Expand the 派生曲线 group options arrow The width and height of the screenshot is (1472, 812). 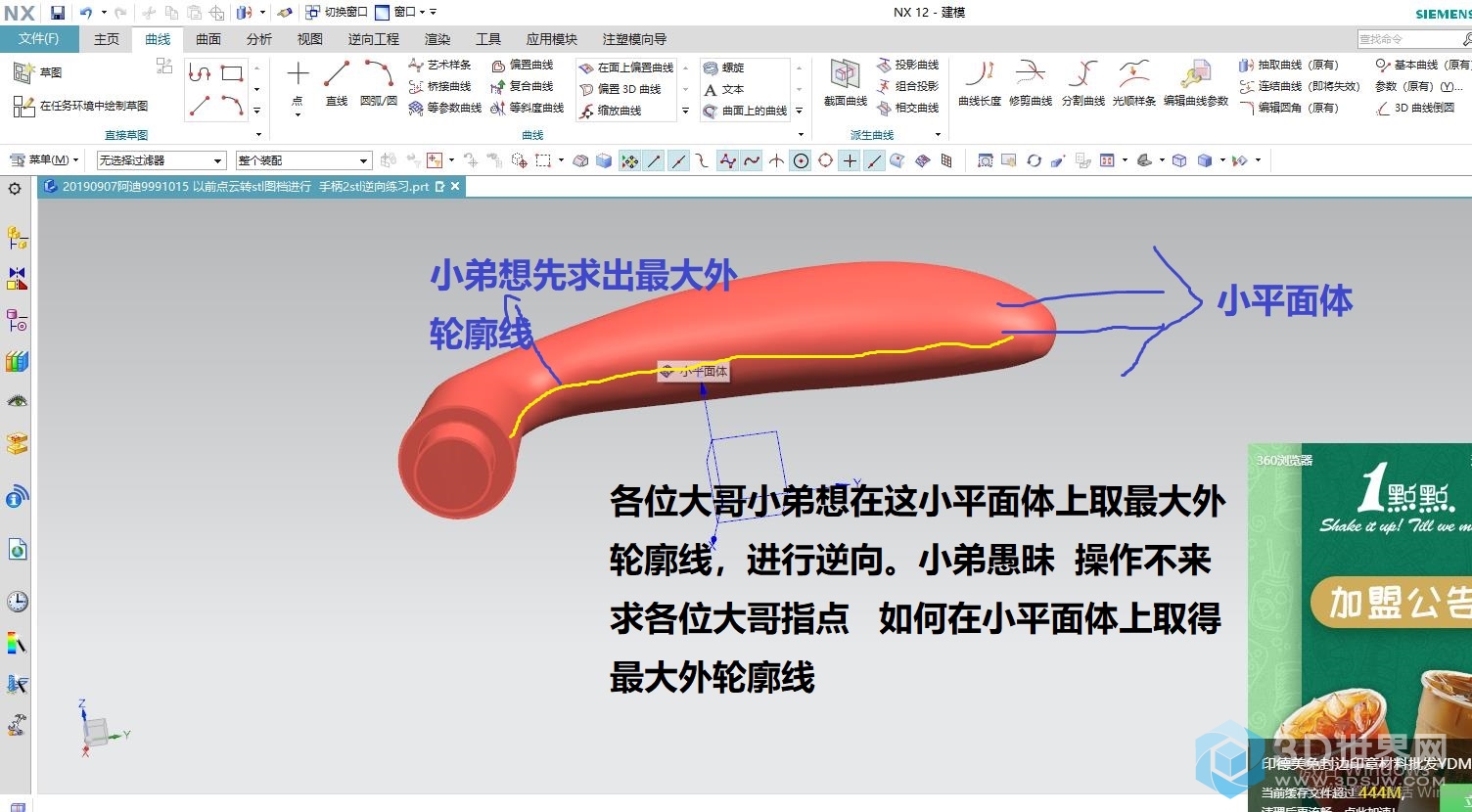(x=938, y=135)
